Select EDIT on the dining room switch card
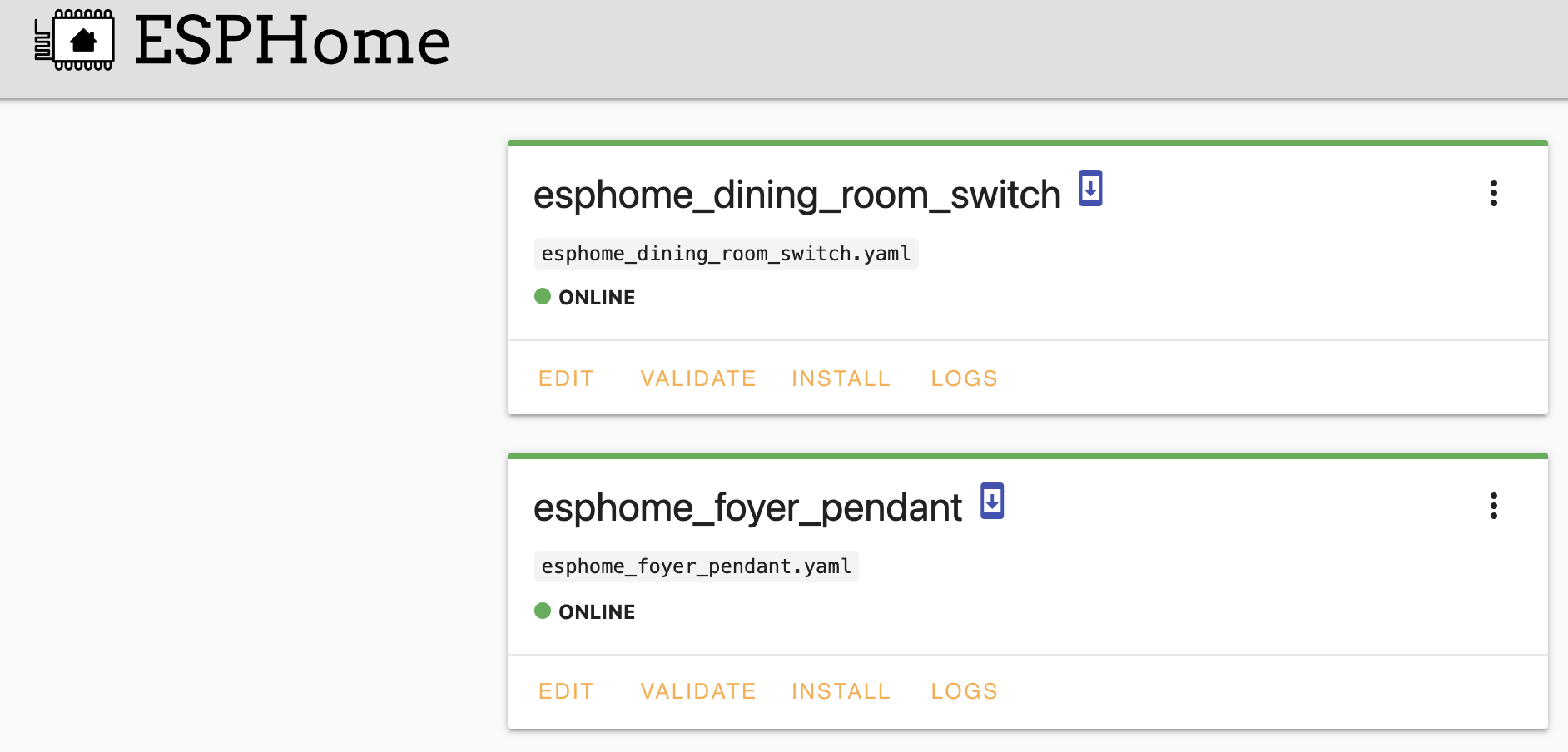 coord(566,378)
